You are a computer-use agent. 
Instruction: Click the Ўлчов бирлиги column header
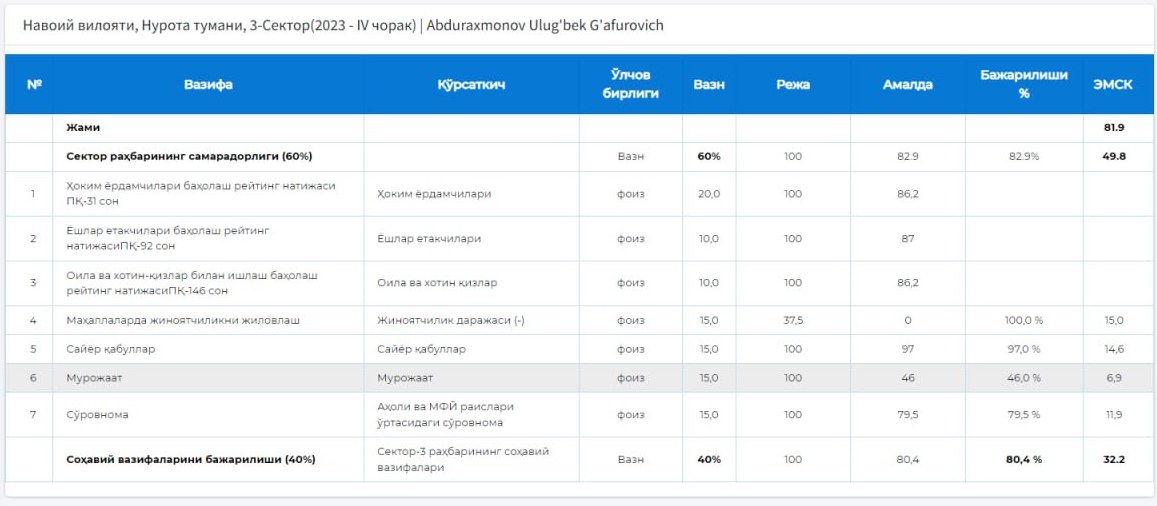(630, 84)
